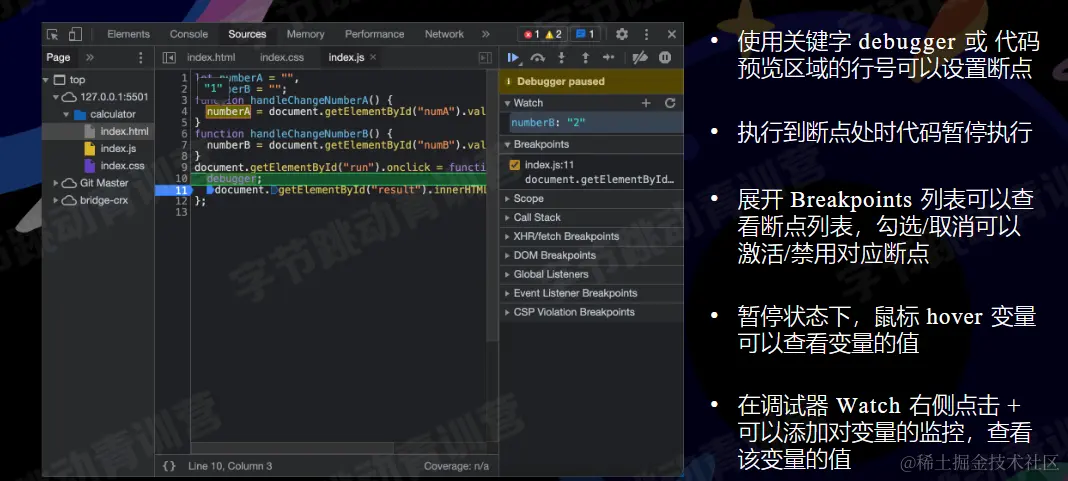Open the index.html editor tab
The image size is (1068, 481).
click(x=211, y=58)
